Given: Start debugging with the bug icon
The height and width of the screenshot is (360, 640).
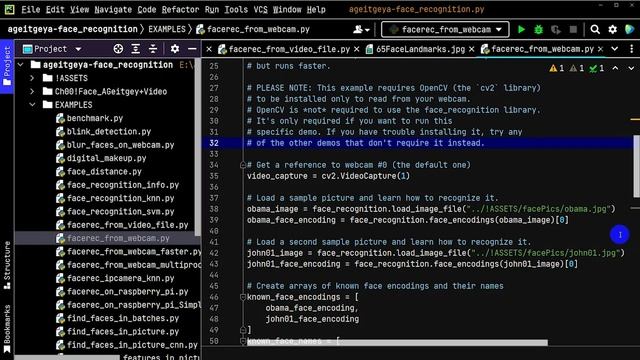Looking at the screenshot, I should coord(538,29).
